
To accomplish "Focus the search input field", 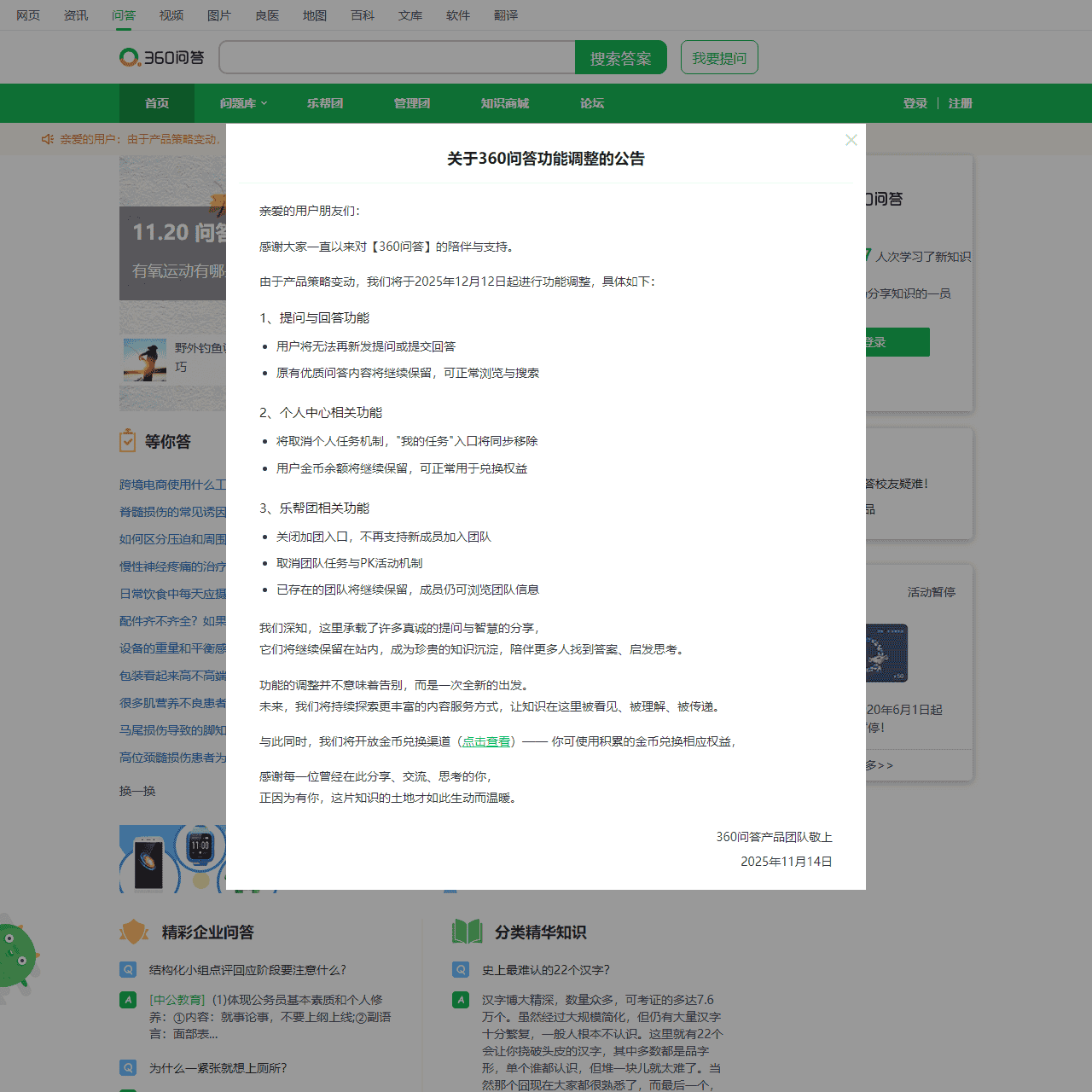I will tap(397, 58).
